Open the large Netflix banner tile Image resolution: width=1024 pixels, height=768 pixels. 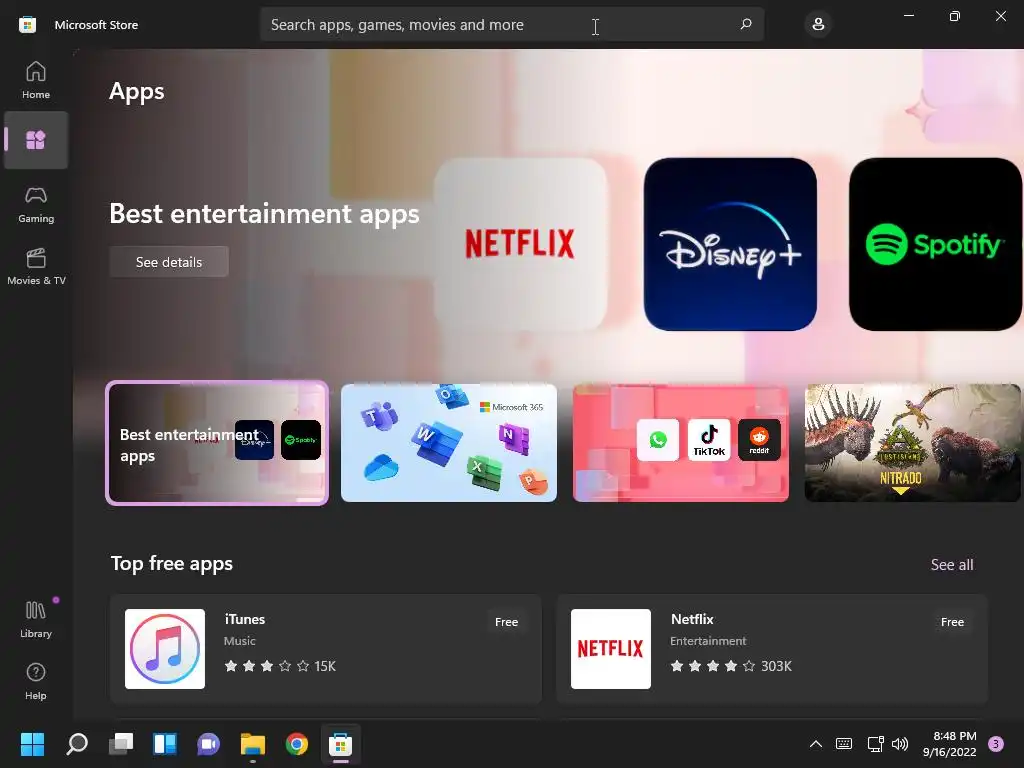coord(520,244)
